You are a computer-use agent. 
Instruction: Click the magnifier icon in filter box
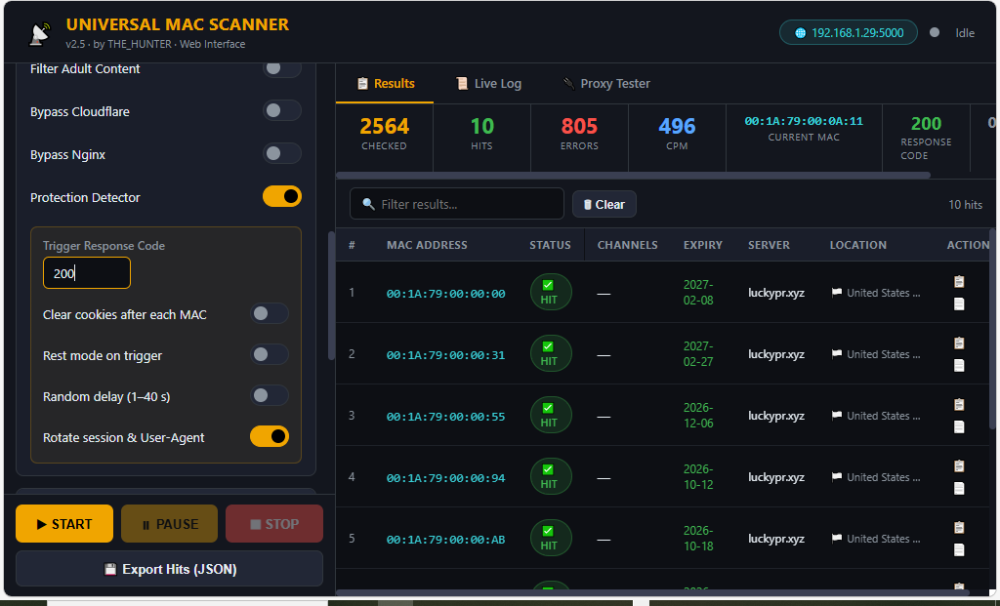click(368, 204)
